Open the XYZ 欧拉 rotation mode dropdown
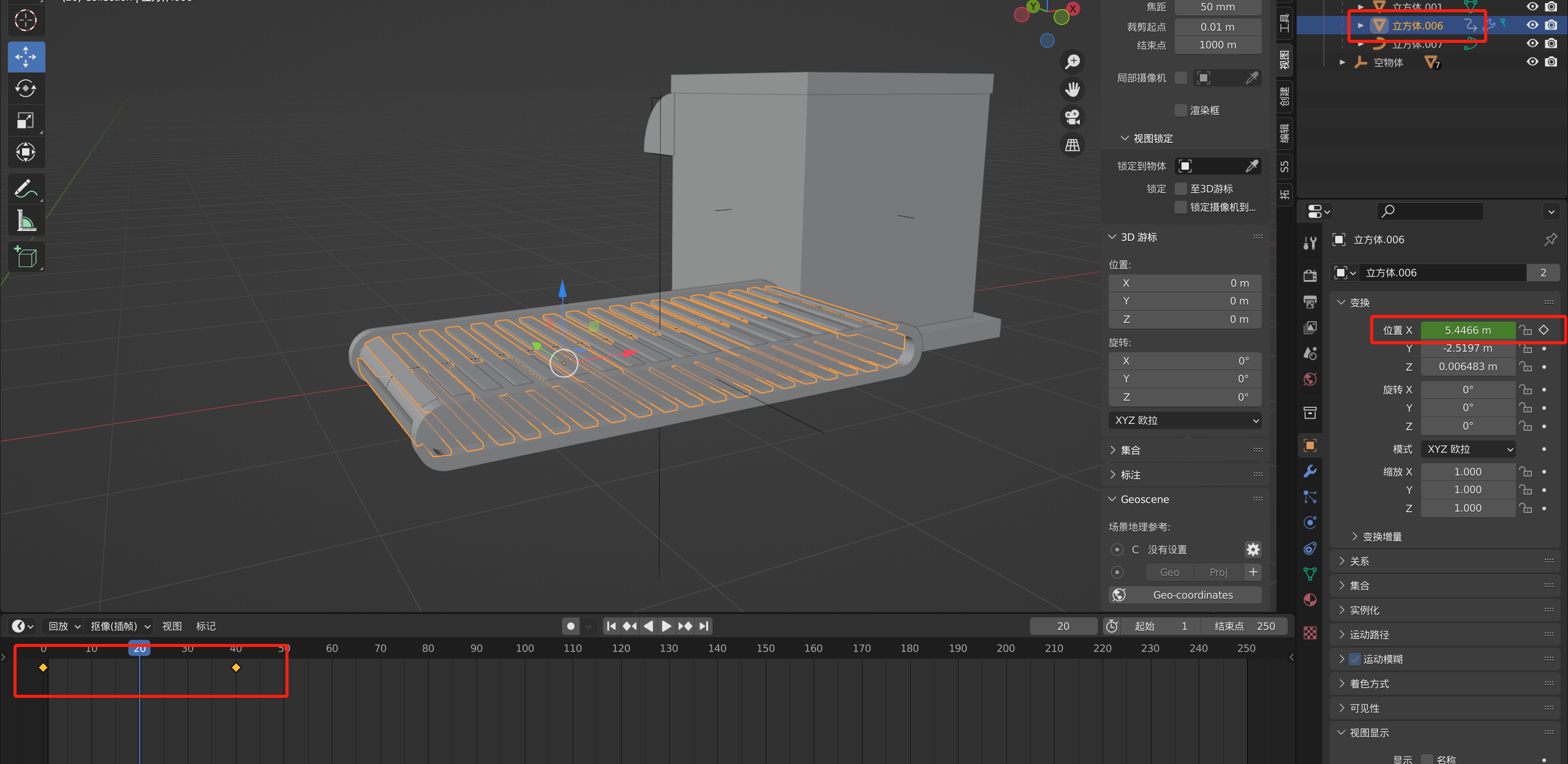 [1468, 449]
